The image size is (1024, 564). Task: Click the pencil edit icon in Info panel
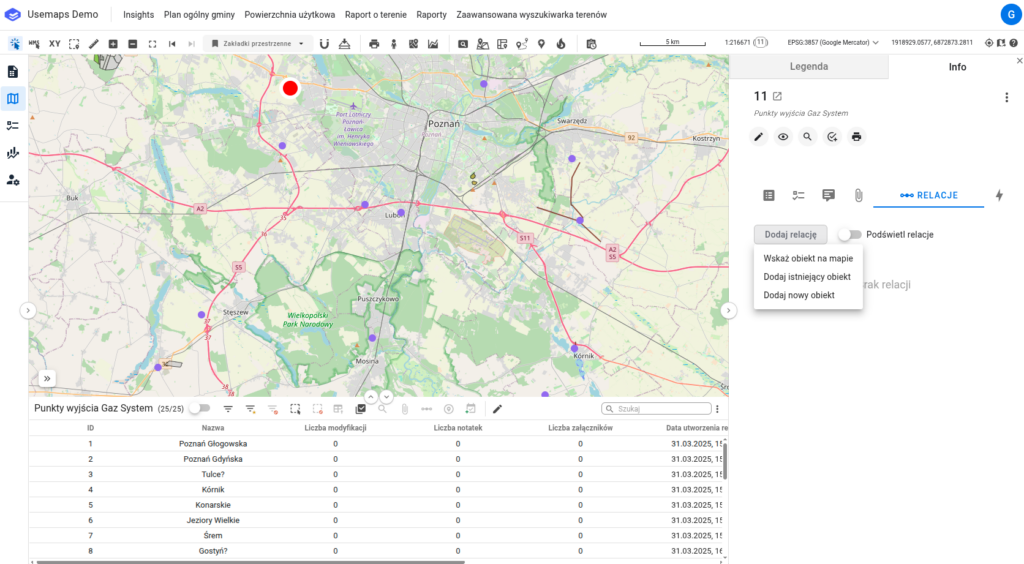coord(759,137)
